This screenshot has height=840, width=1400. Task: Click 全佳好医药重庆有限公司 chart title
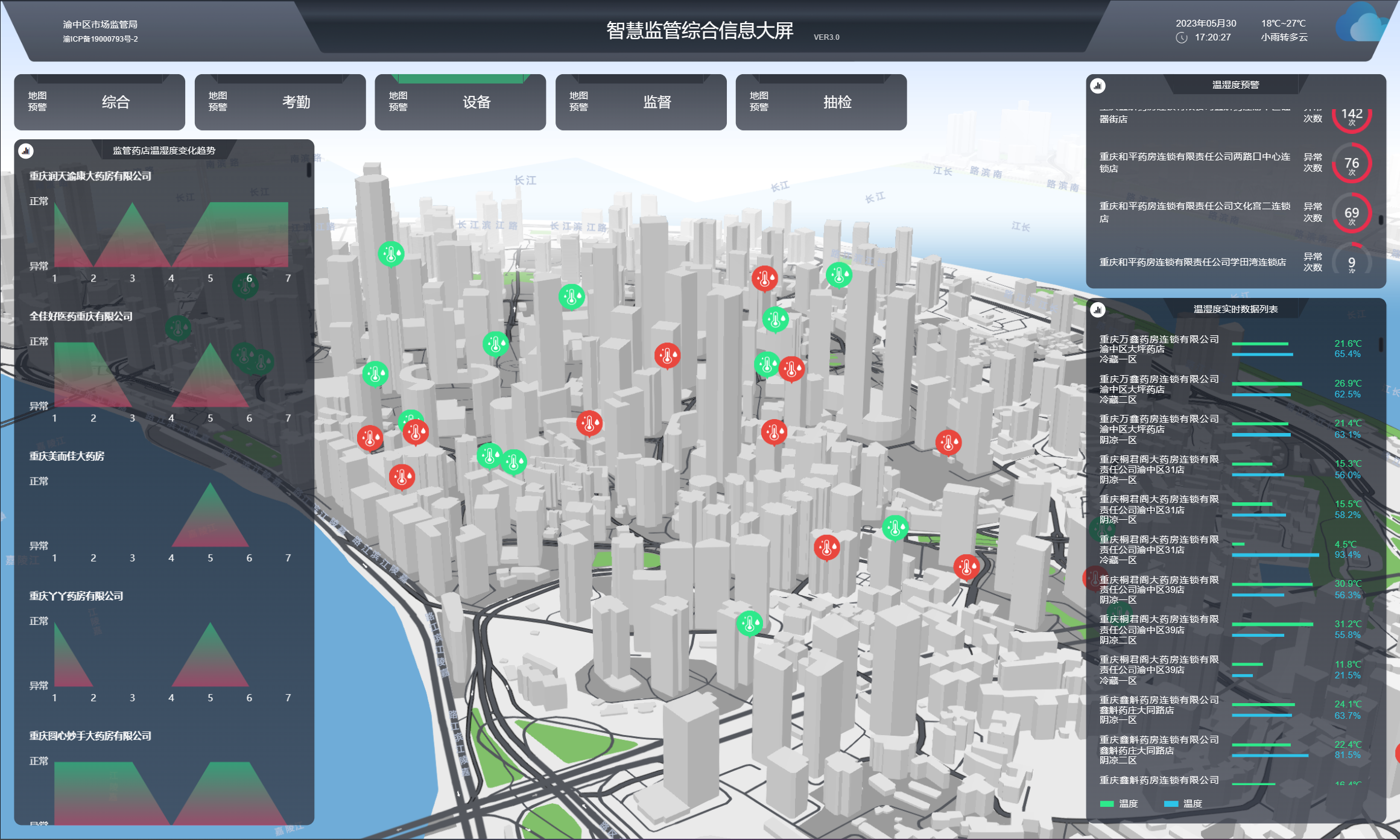81,316
